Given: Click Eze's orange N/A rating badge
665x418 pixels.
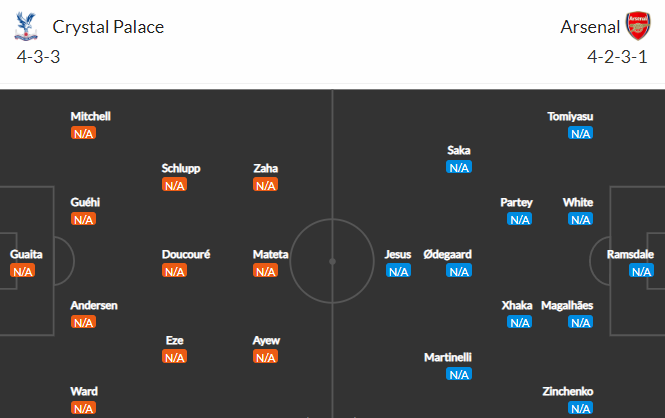Looking at the screenshot, I should click(174, 357).
